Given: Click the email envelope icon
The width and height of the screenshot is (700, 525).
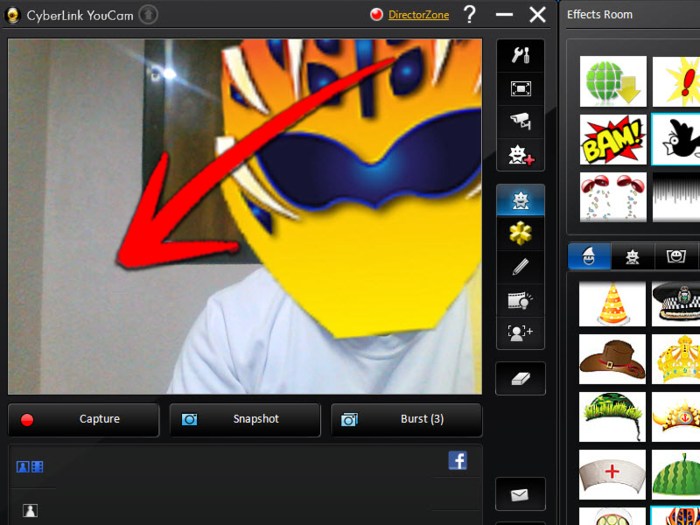Looking at the screenshot, I should pos(520,494).
